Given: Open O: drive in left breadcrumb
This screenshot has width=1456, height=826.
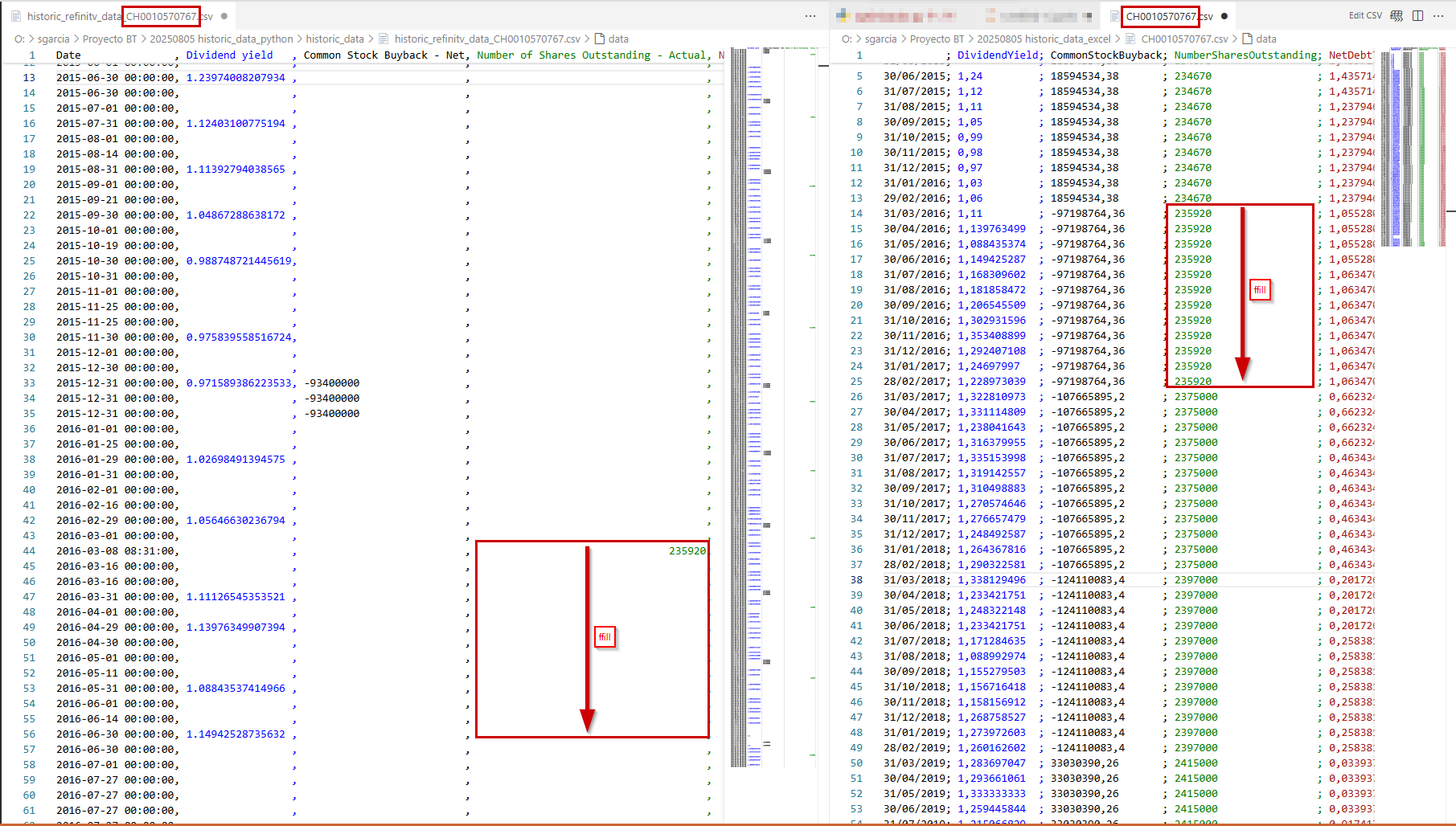Looking at the screenshot, I should tap(19, 39).
